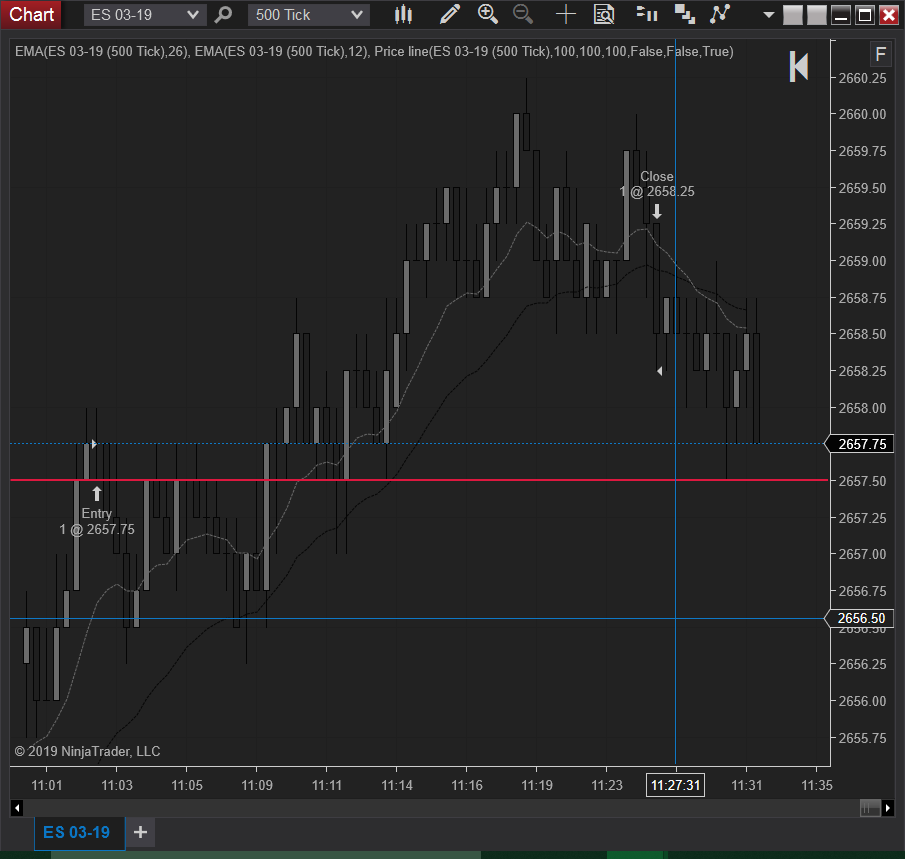Click the Entry 1 @ 2657.75 label

[97, 521]
